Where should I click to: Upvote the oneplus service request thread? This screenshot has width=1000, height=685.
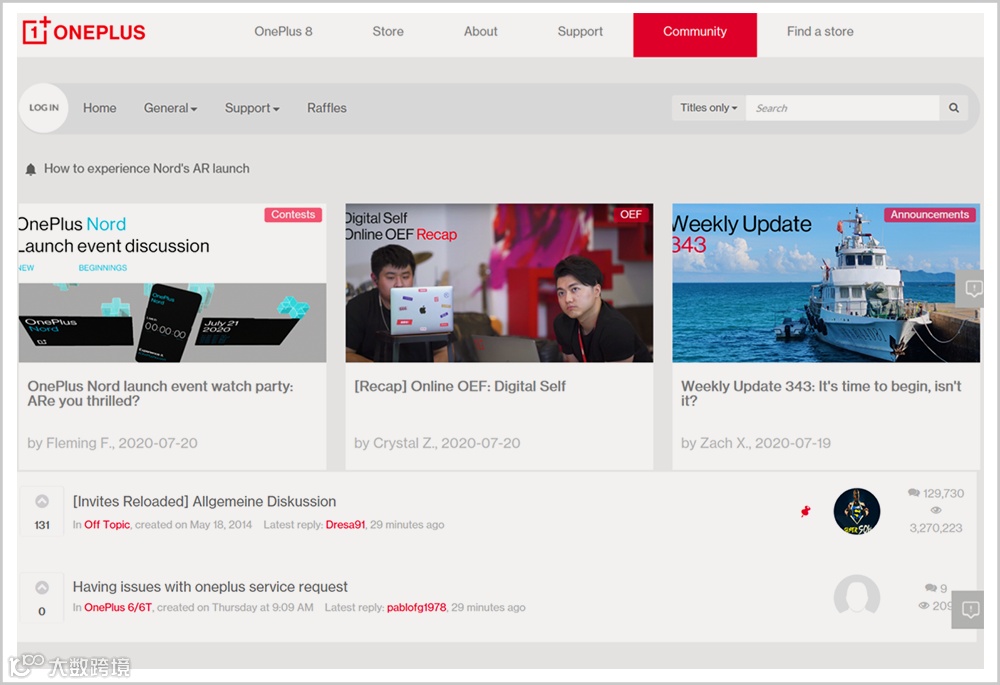pyautogui.click(x=42, y=587)
